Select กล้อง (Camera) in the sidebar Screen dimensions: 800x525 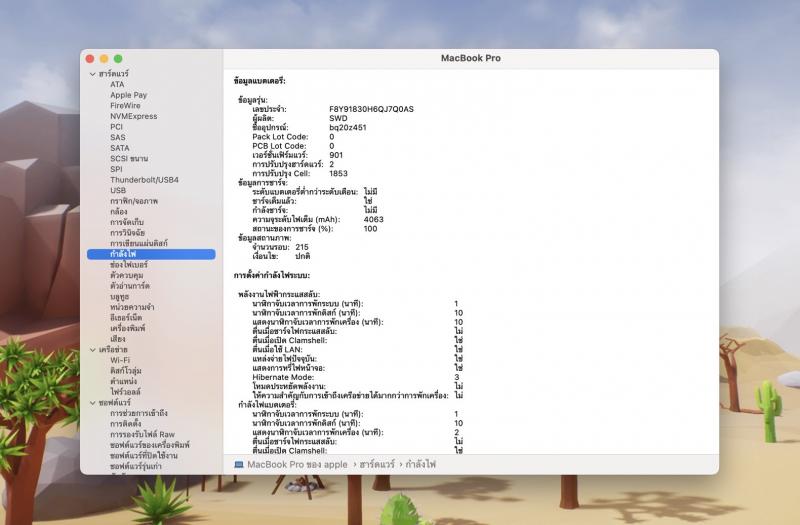coord(118,211)
